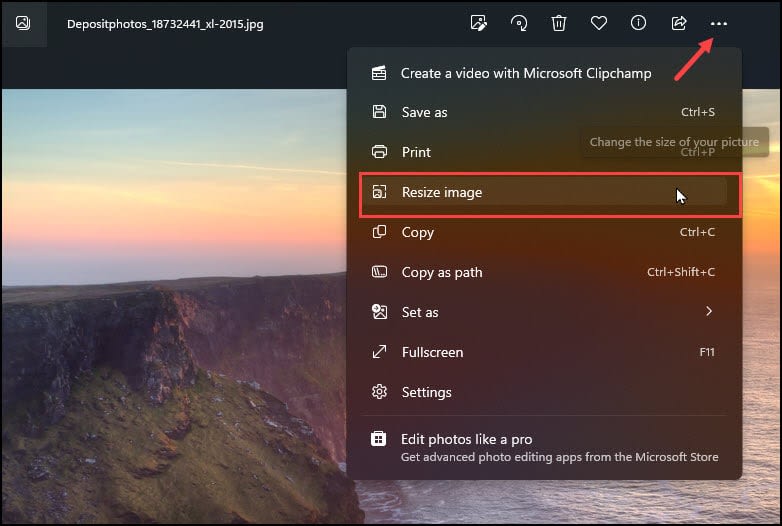Viewport: 782px width, 526px height.
Task: Add photo to favorites with heart icon
Action: (x=598, y=23)
